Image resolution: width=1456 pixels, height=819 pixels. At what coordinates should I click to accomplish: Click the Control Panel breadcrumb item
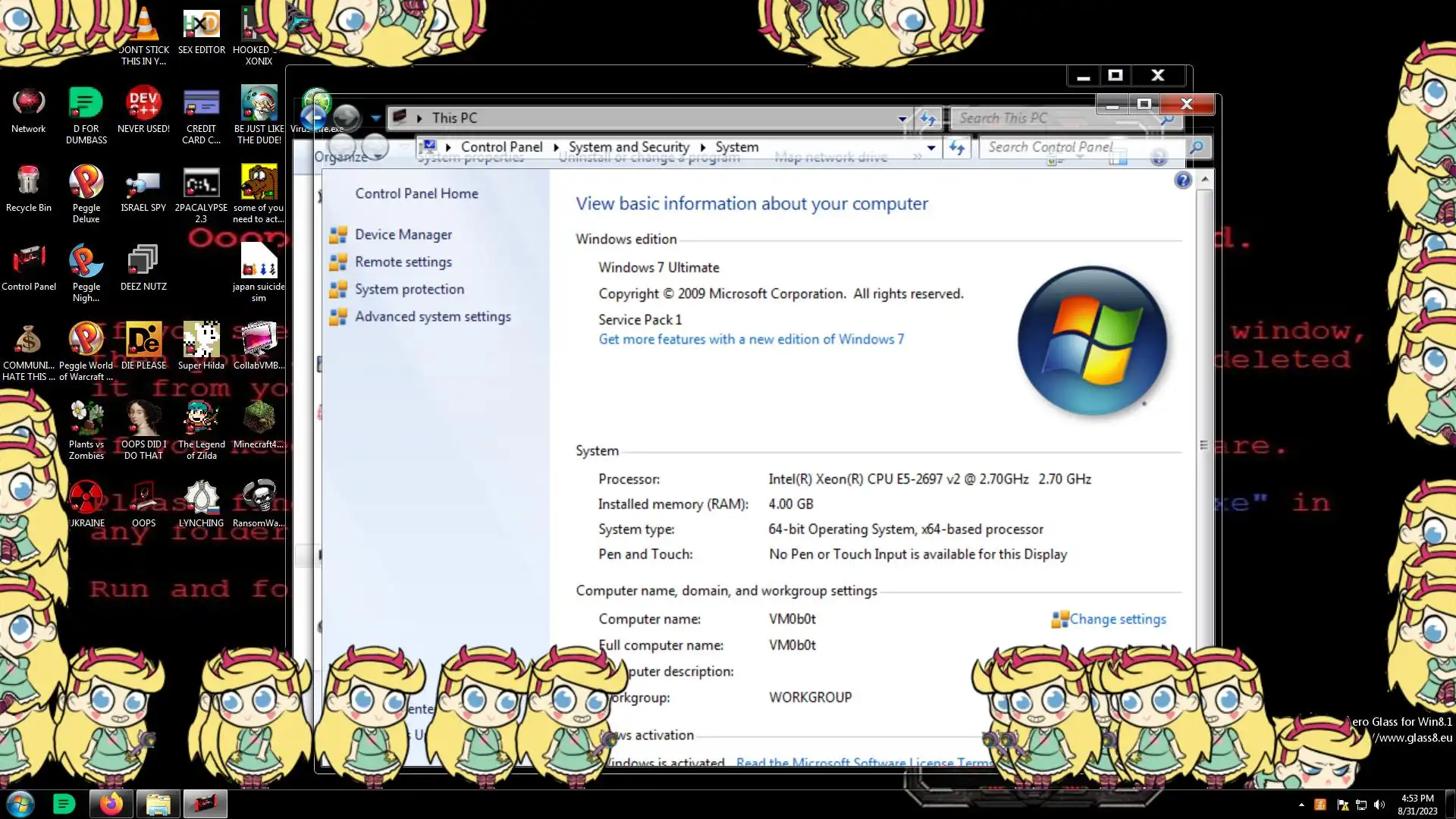click(501, 147)
